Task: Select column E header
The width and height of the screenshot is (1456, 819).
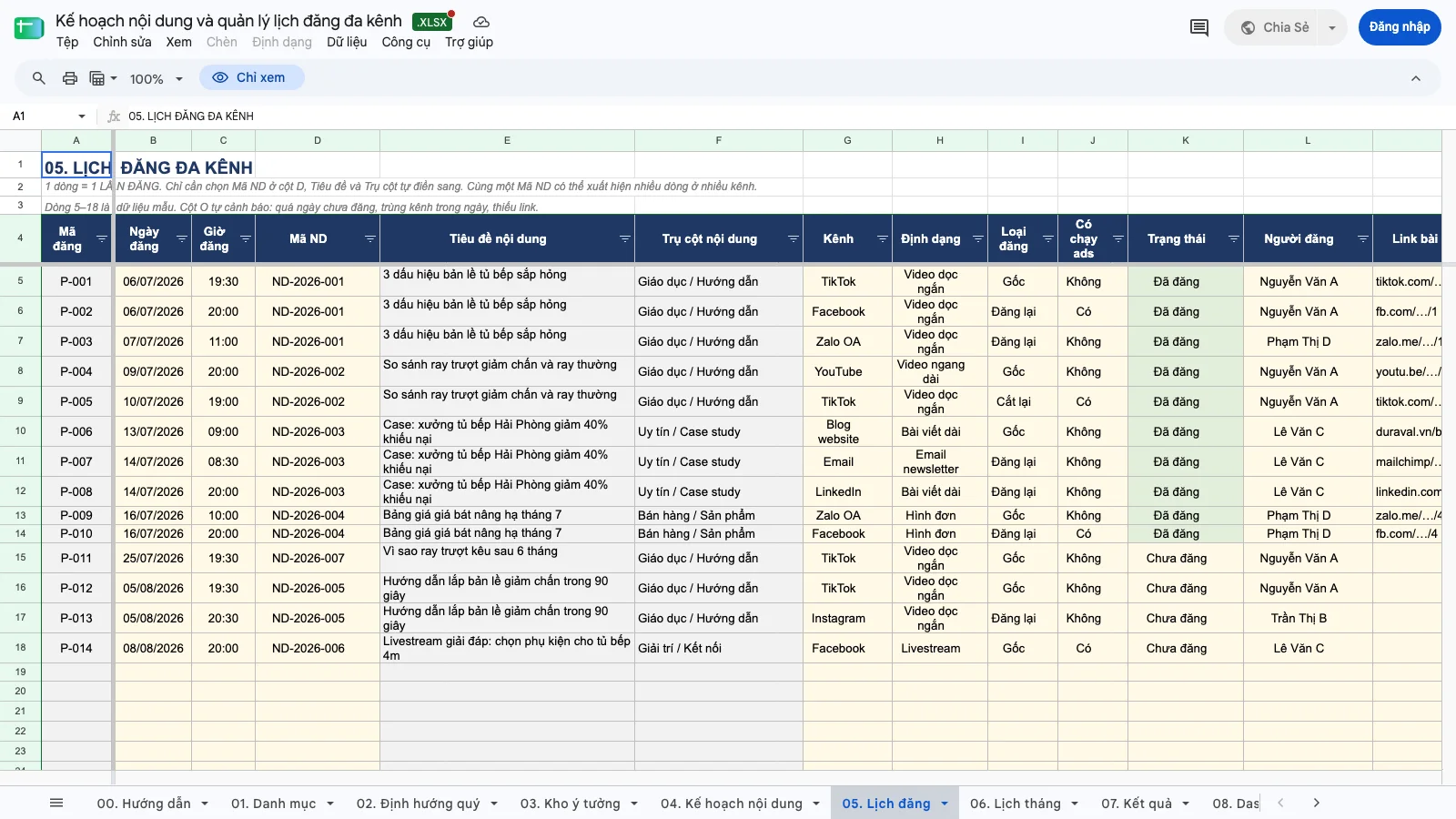Action: (507, 140)
